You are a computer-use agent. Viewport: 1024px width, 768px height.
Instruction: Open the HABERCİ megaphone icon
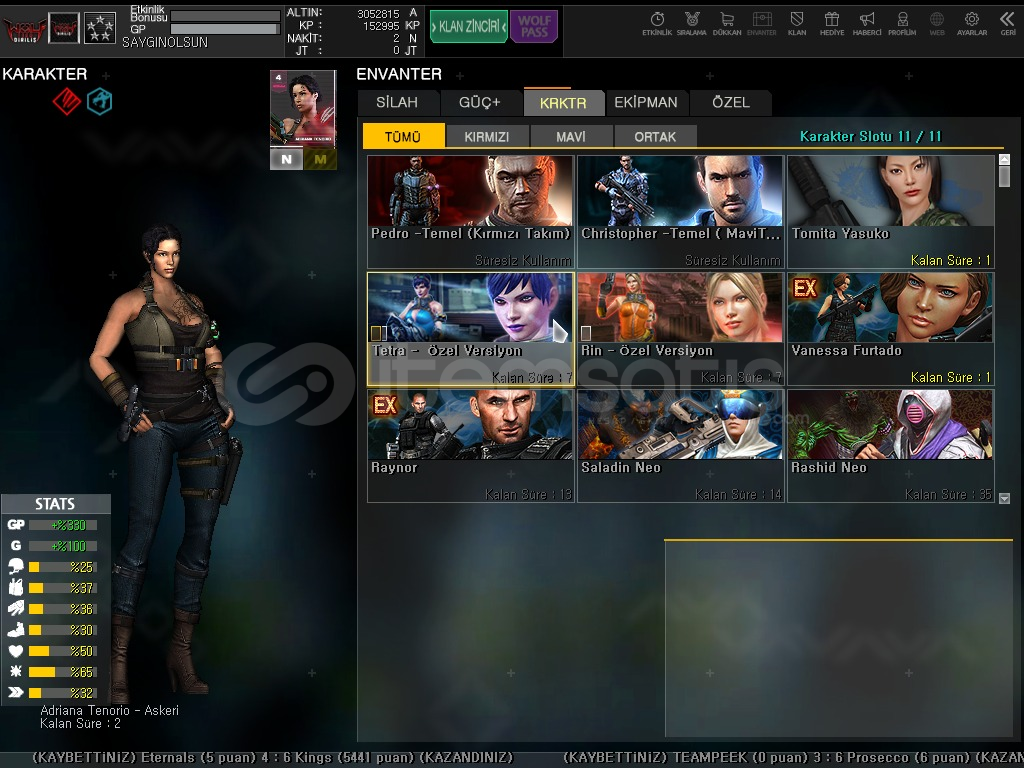867,24
